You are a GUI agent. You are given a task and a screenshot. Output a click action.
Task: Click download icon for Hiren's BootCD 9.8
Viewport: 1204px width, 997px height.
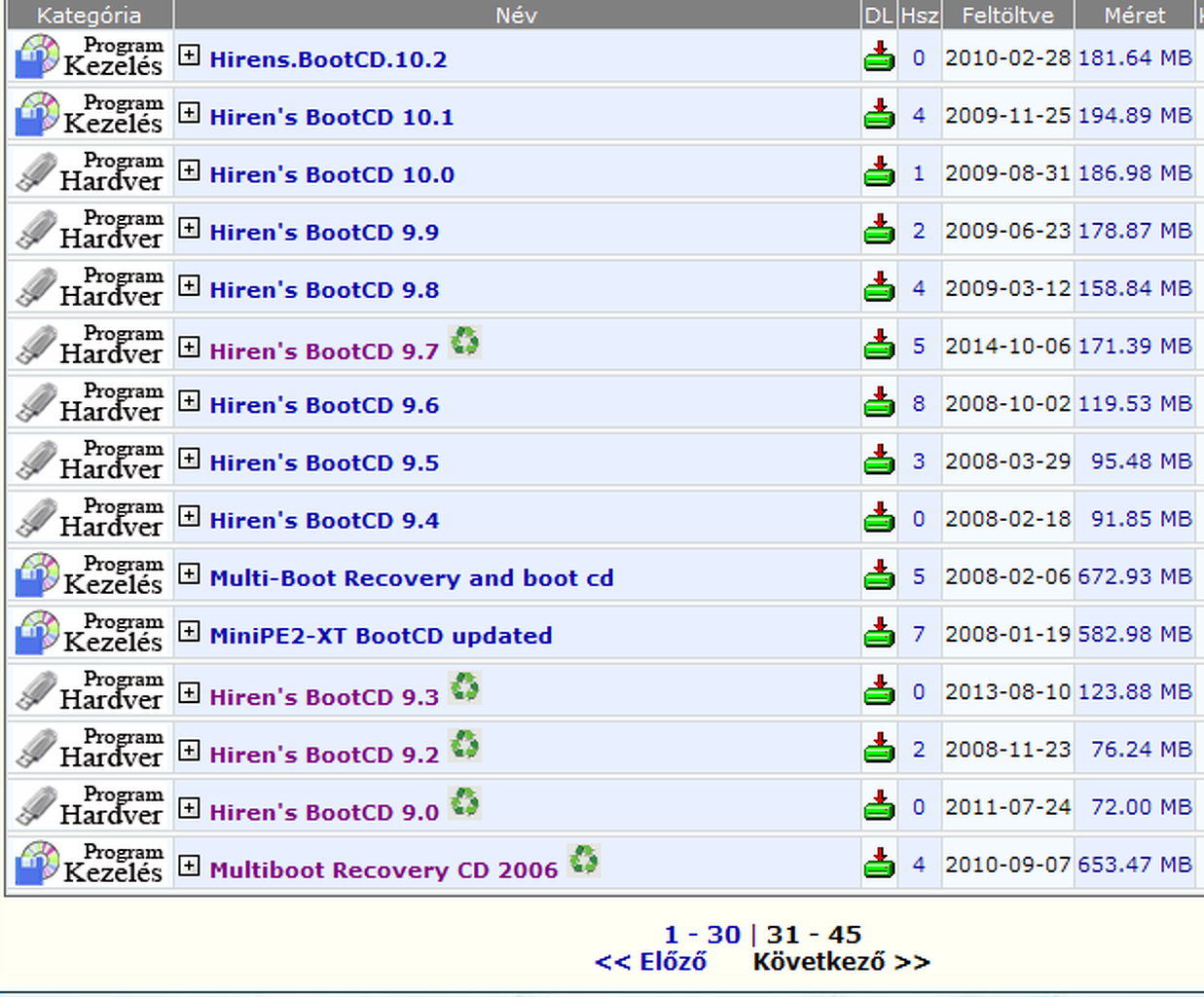879,286
